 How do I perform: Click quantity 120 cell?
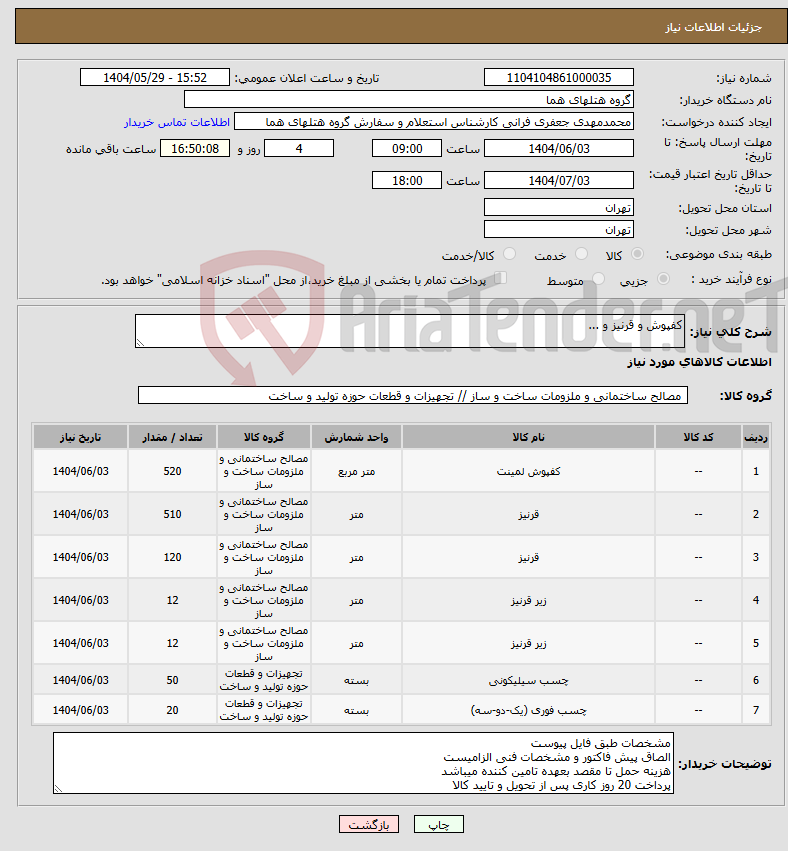point(172,557)
